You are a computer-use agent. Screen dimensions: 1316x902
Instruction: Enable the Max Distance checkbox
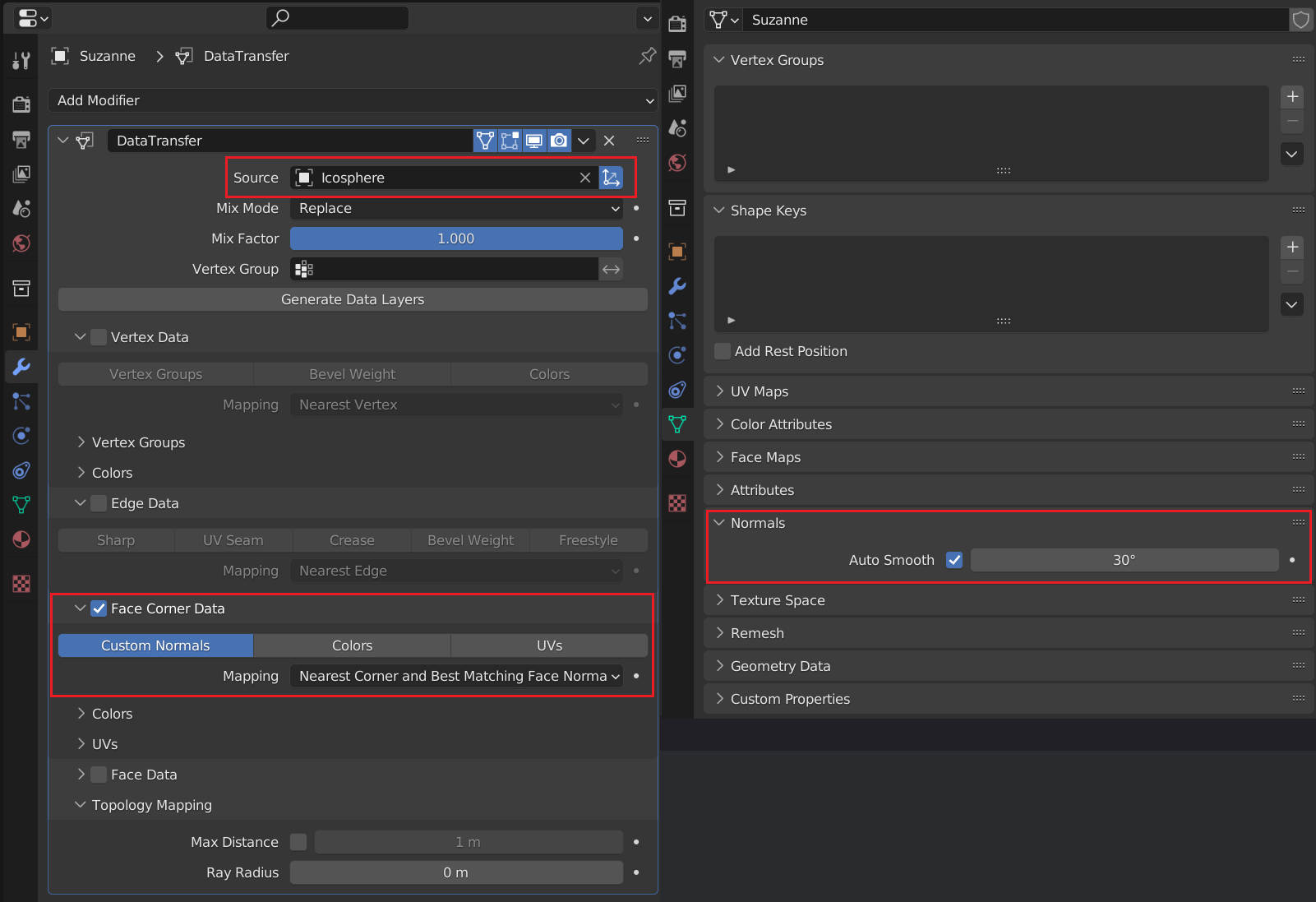(x=298, y=842)
